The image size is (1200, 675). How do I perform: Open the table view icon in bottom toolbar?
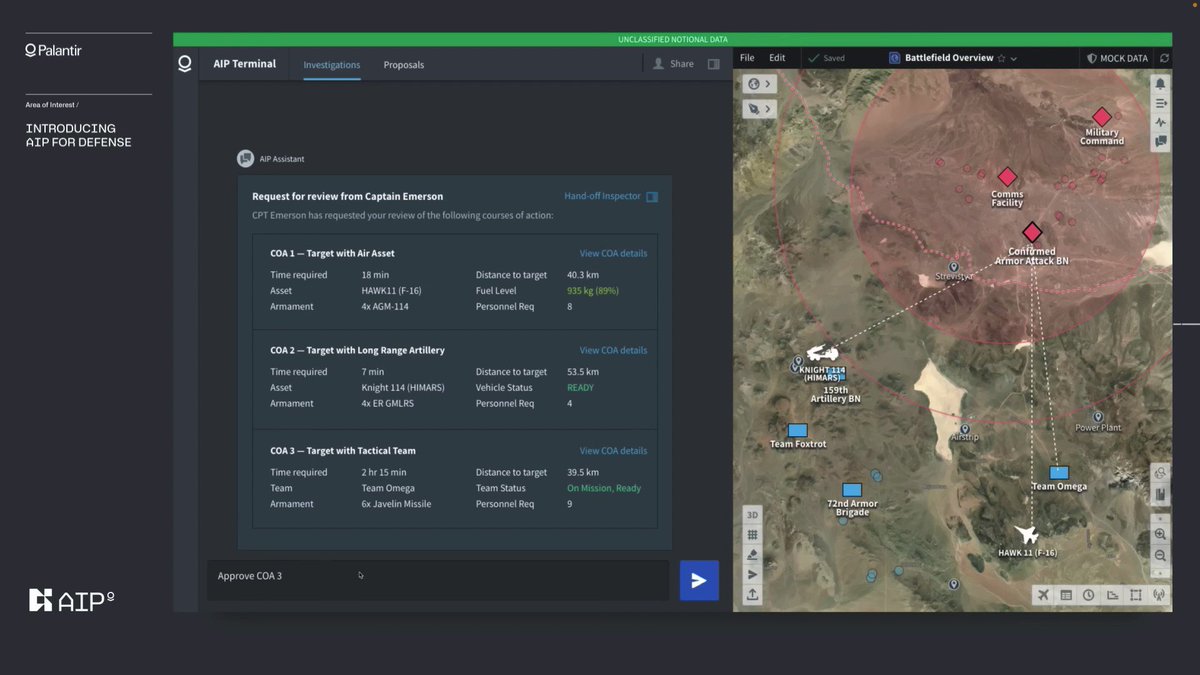click(1066, 595)
